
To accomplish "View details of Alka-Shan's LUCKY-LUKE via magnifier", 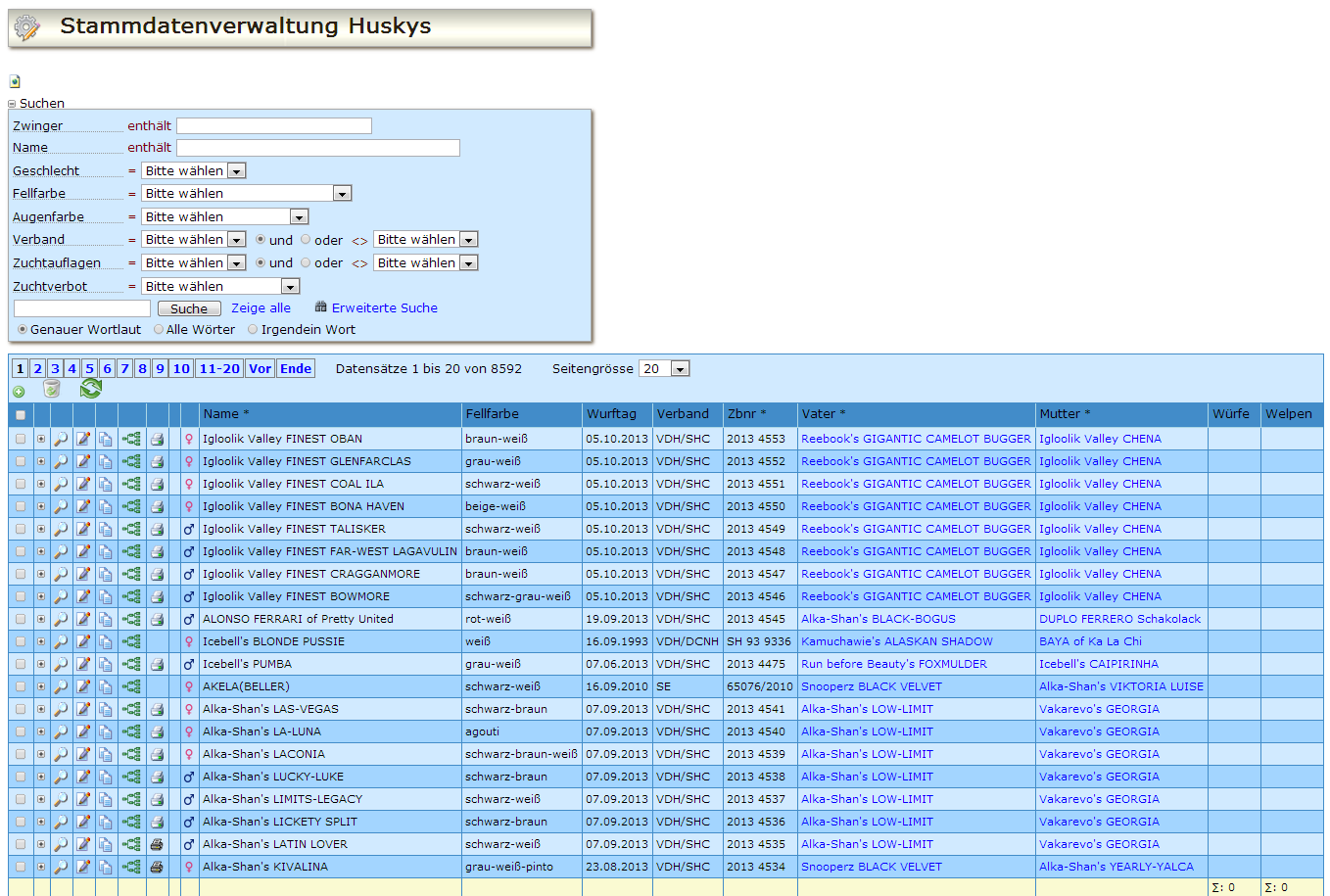I will (x=61, y=777).
